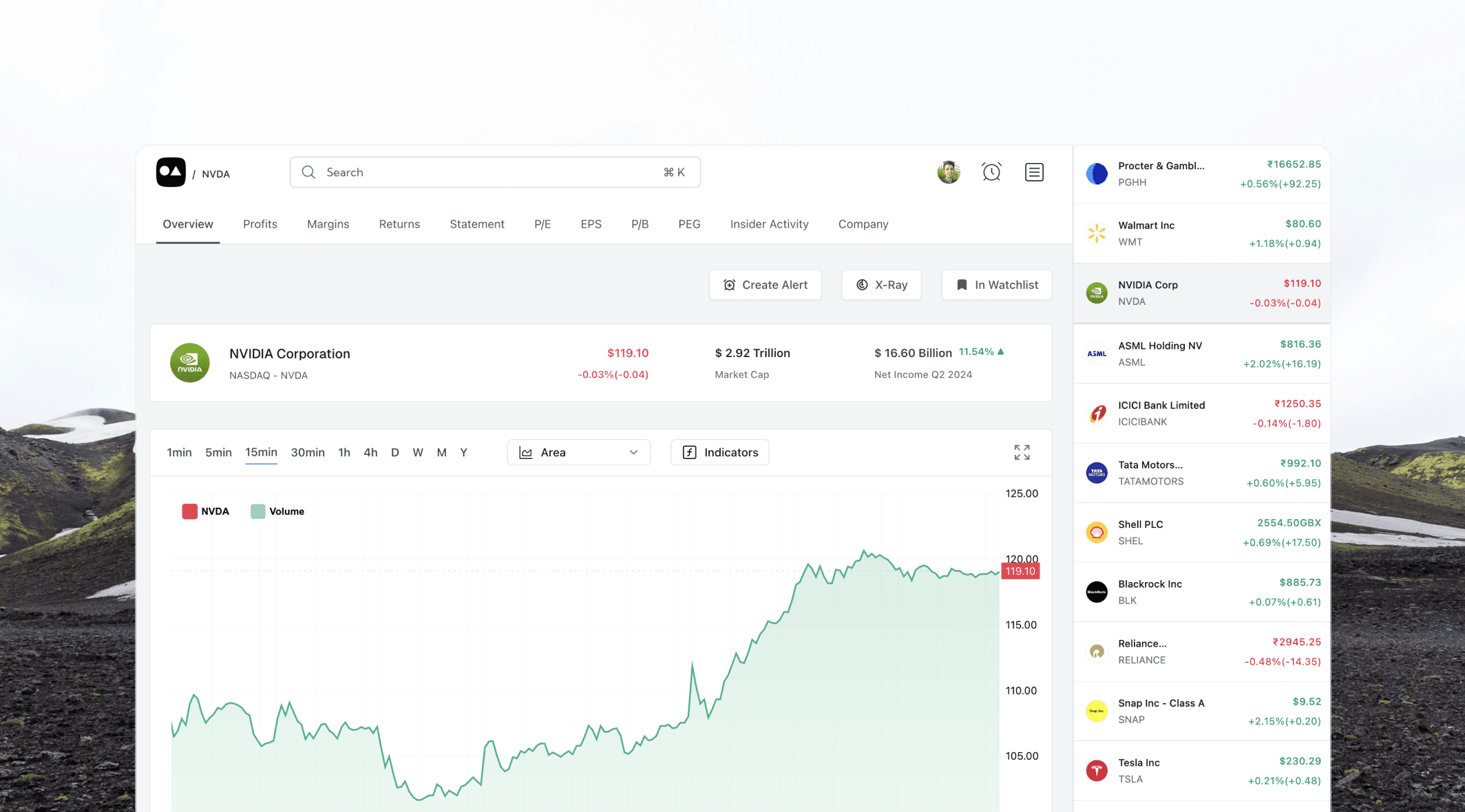Toggle the NVDA series legend
This screenshot has height=812, width=1465.
[x=205, y=511]
